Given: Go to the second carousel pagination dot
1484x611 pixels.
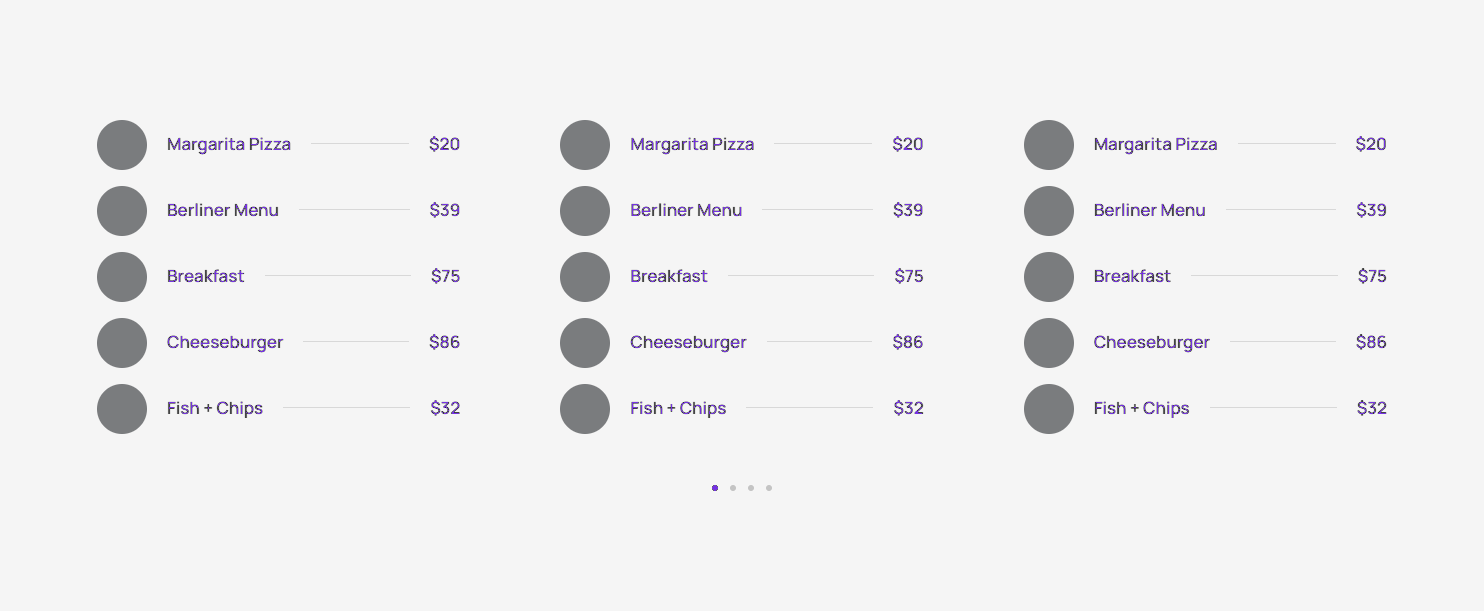Looking at the screenshot, I should [733, 488].
